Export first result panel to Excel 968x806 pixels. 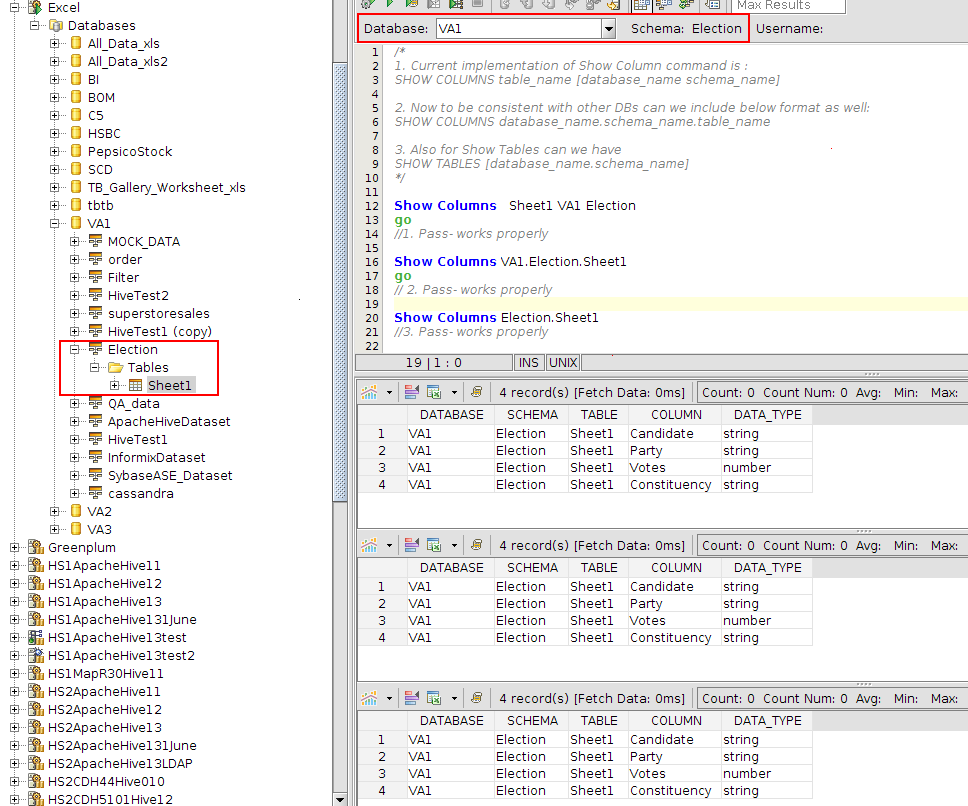434,392
